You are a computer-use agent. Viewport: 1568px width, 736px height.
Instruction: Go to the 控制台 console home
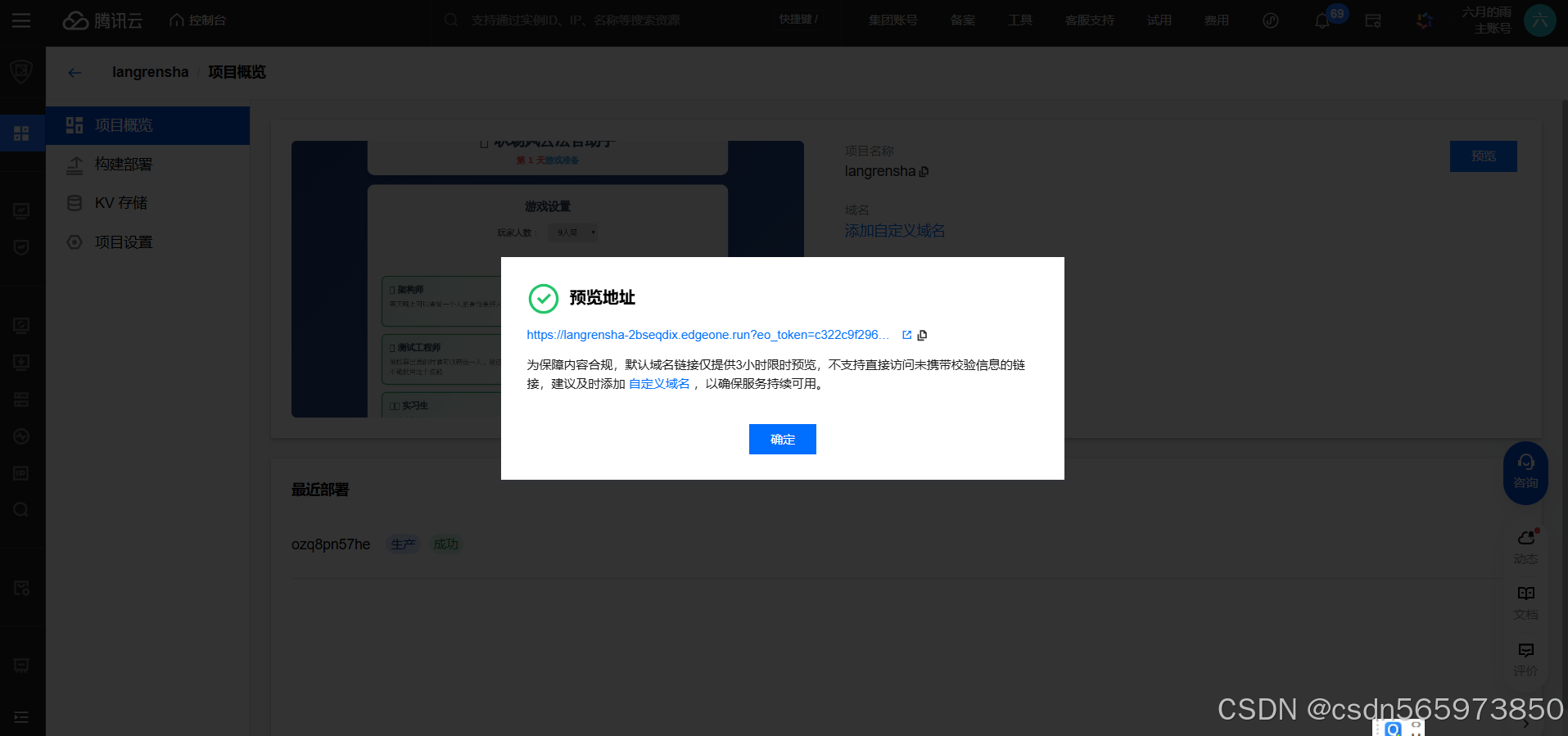(198, 20)
